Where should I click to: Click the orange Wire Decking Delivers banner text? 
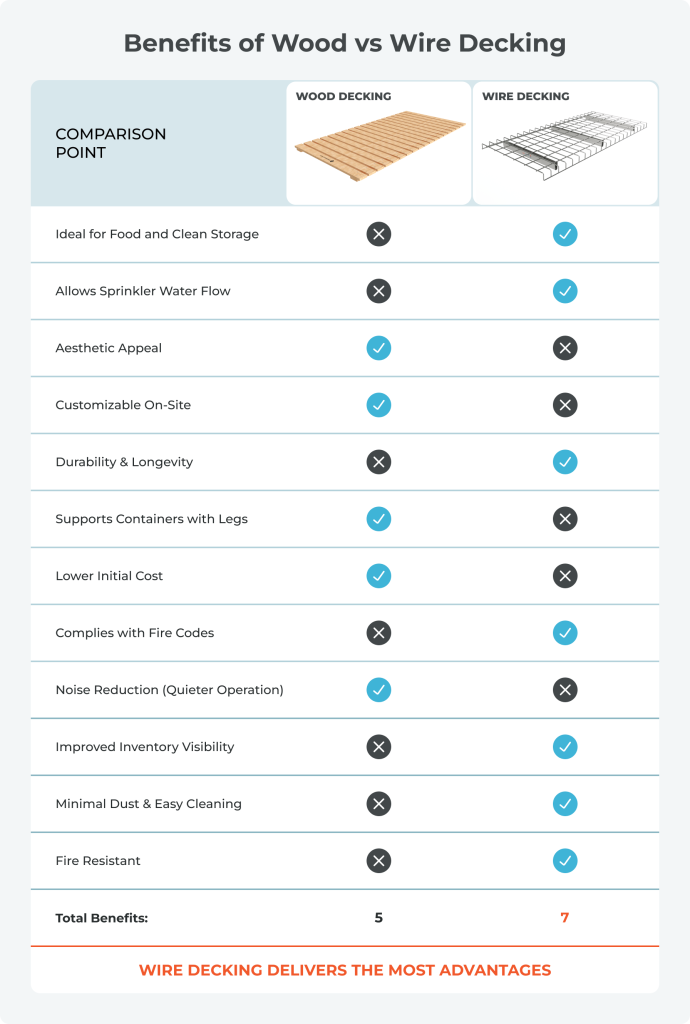pos(345,970)
